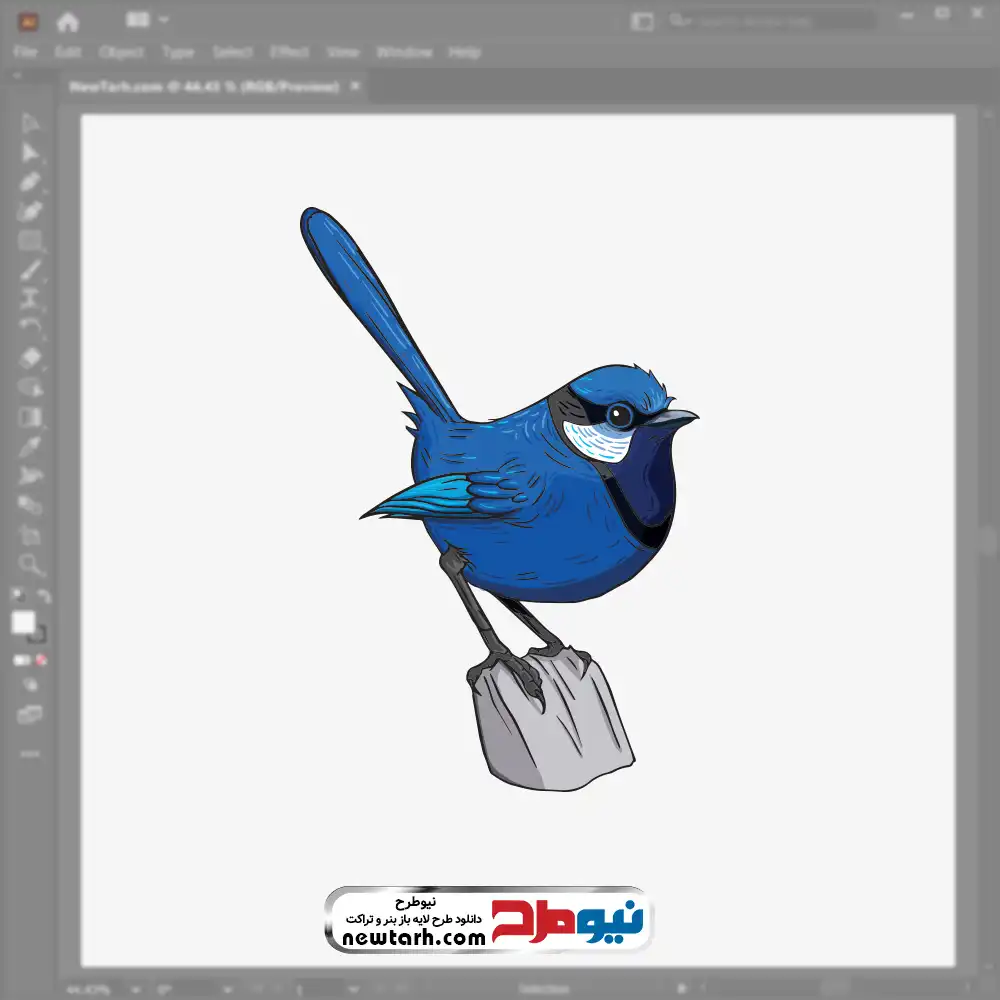Select the Eraser tool
Image resolution: width=1000 pixels, height=1000 pixels.
coord(30,357)
